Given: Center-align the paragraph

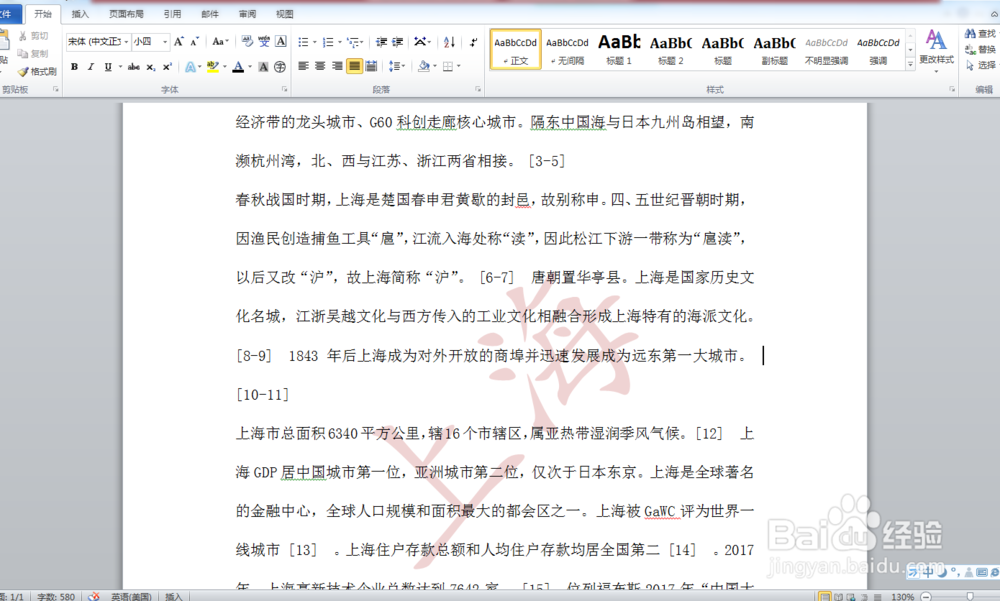Looking at the screenshot, I should coord(320,66).
